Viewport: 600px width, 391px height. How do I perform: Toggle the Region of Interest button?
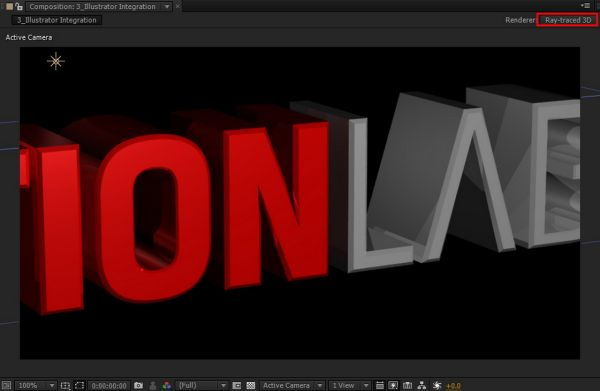pyautogui.click(x=236, y=385)
